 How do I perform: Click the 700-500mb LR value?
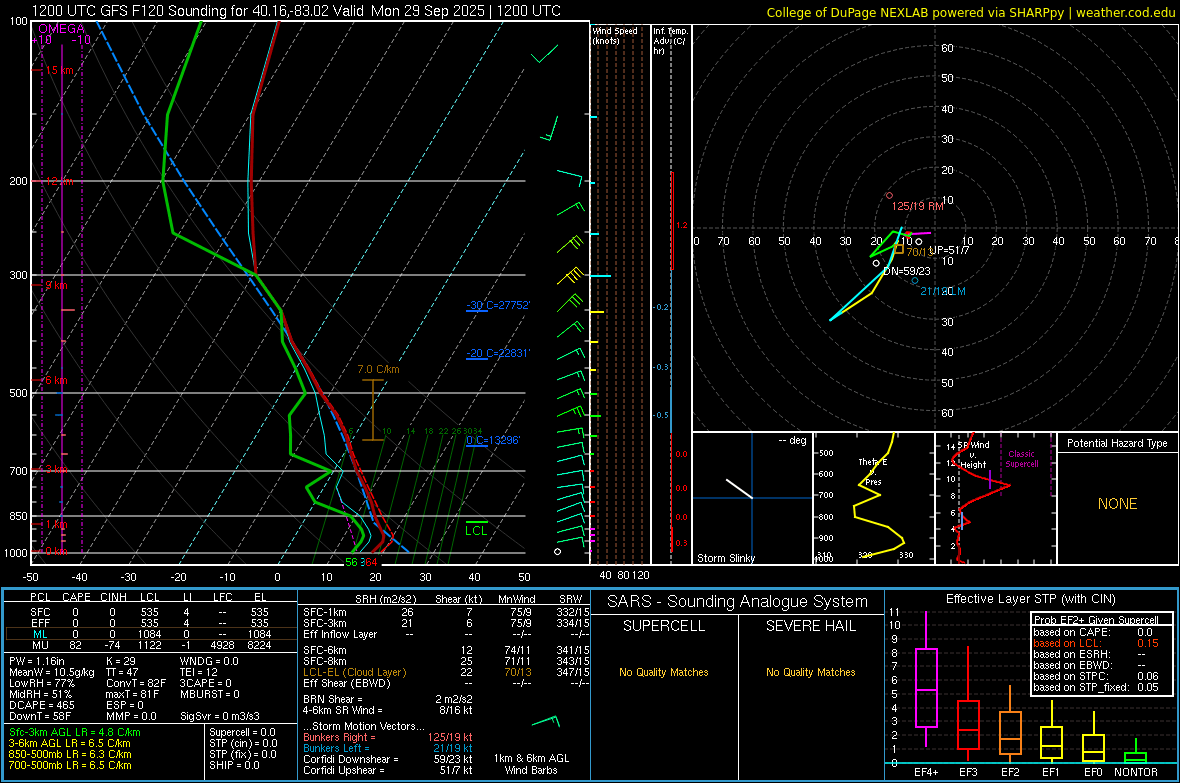pos(70,765)
